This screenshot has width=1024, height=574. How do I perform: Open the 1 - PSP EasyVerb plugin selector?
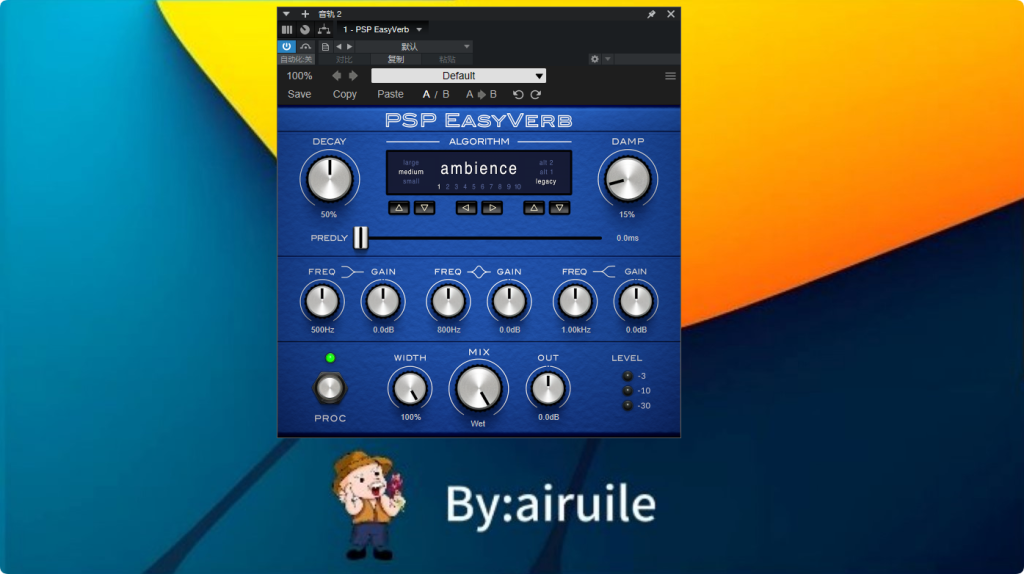click(382, 29)
